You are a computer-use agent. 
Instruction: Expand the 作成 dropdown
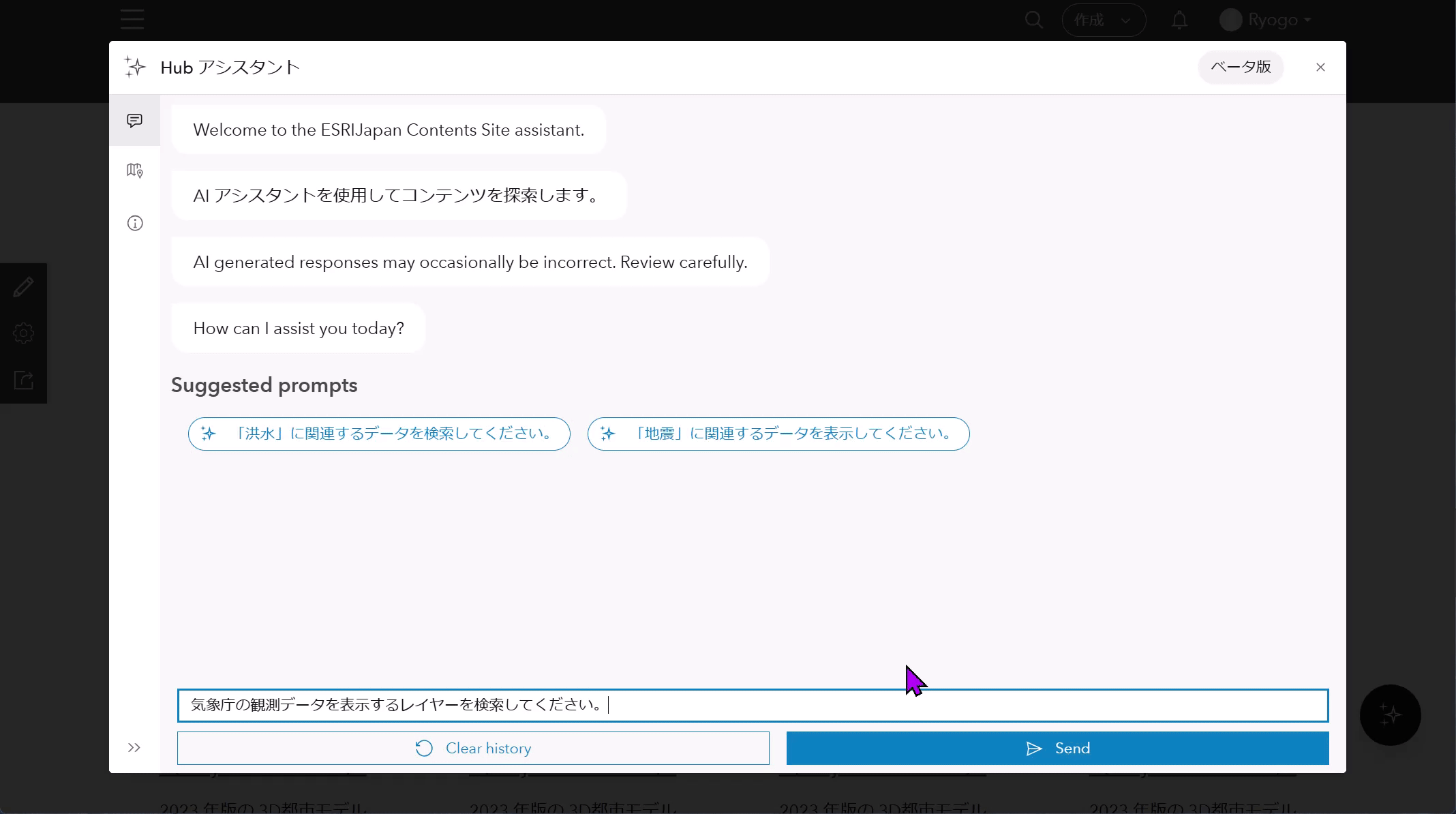click(x=1103, y=20)
